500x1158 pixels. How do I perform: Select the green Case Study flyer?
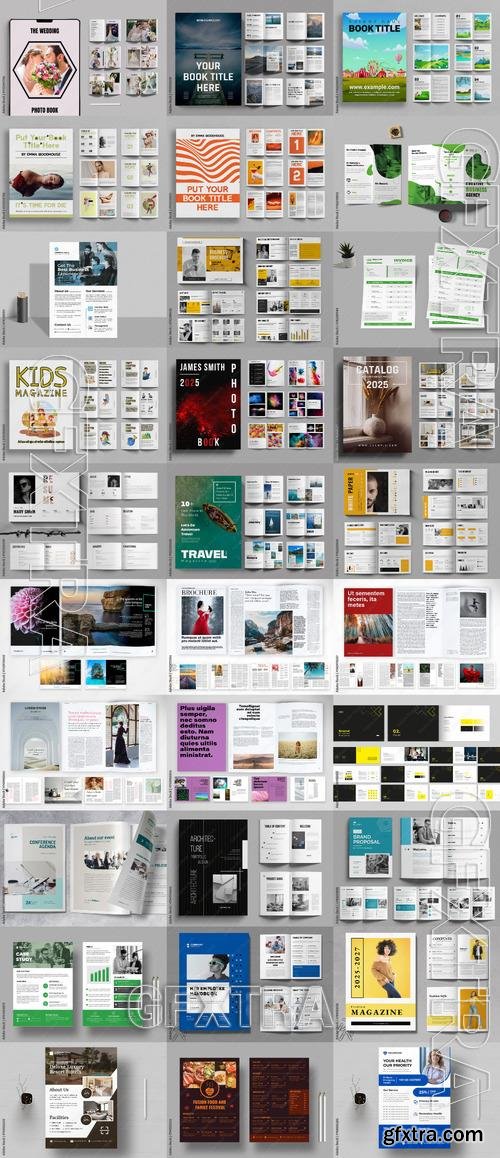(43, 983)
